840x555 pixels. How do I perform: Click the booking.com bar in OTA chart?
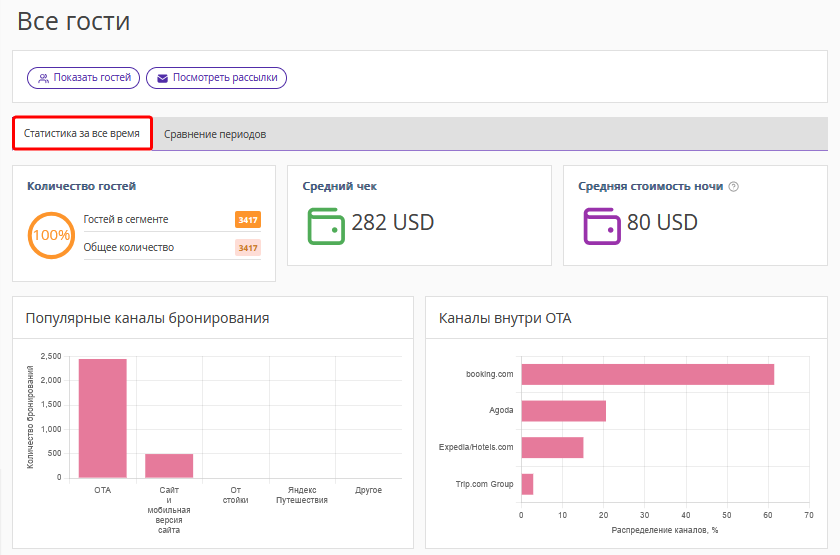(647, 374)
